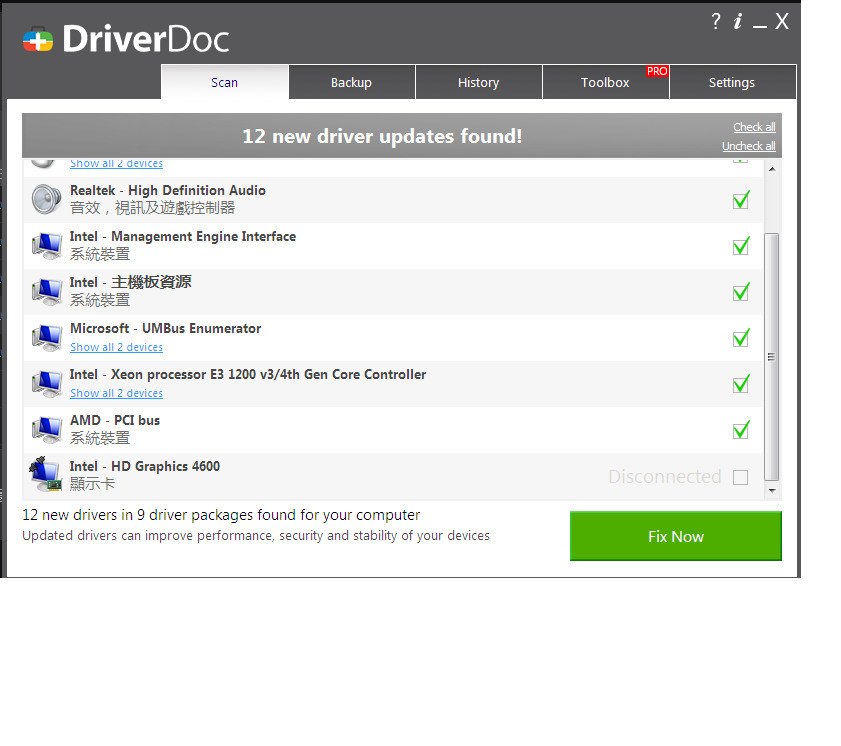Expand Show all 2 devices under Xeon processor

tap(116, 393)
